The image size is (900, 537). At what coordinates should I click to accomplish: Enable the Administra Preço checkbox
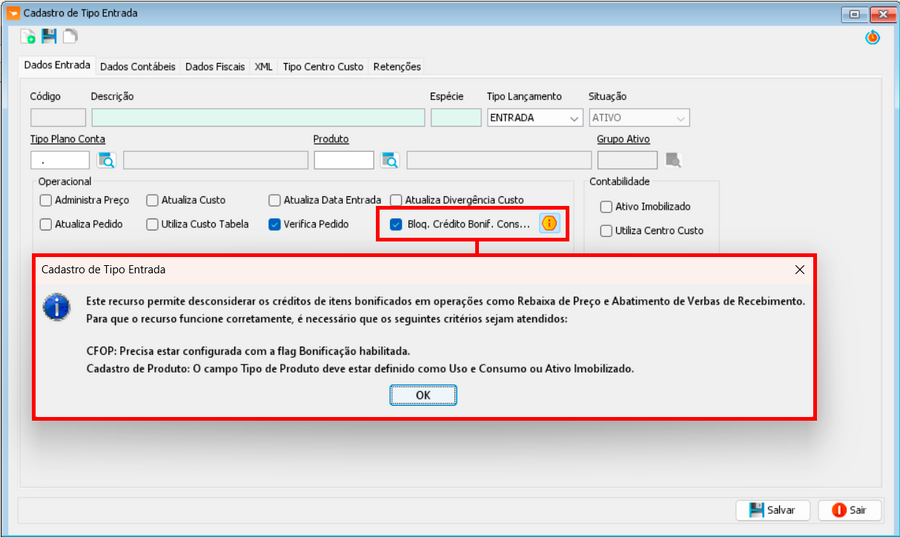tap(46, 200)
